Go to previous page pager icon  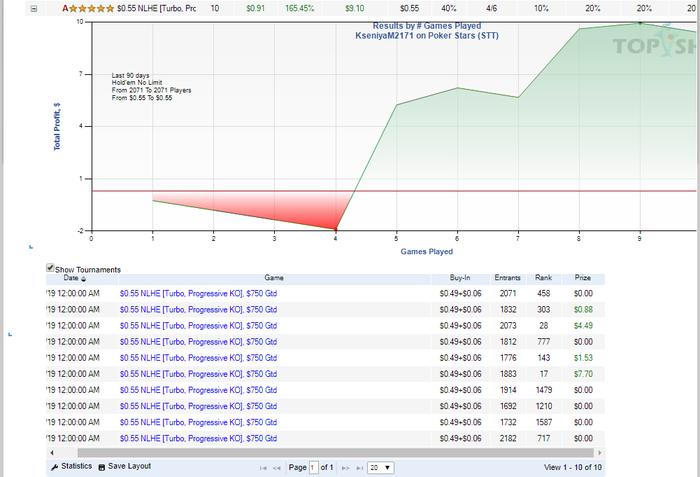coord(277,468)
